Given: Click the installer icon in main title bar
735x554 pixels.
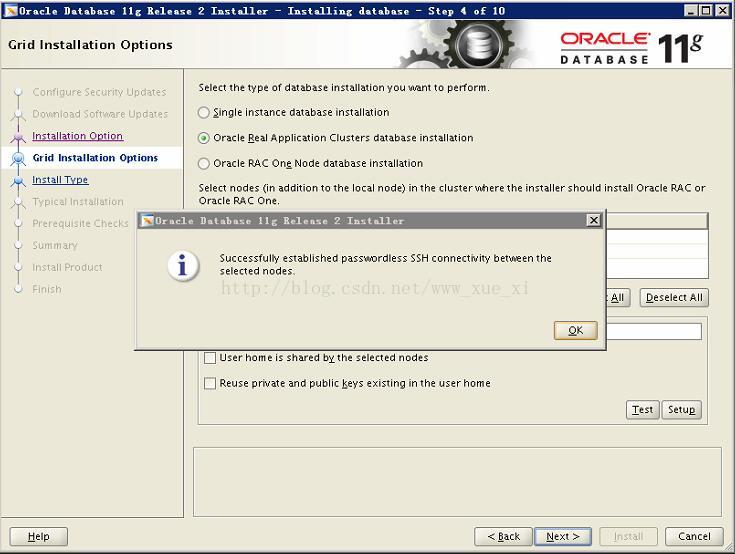Looking at the screenshot, I should tap(10, 10).
